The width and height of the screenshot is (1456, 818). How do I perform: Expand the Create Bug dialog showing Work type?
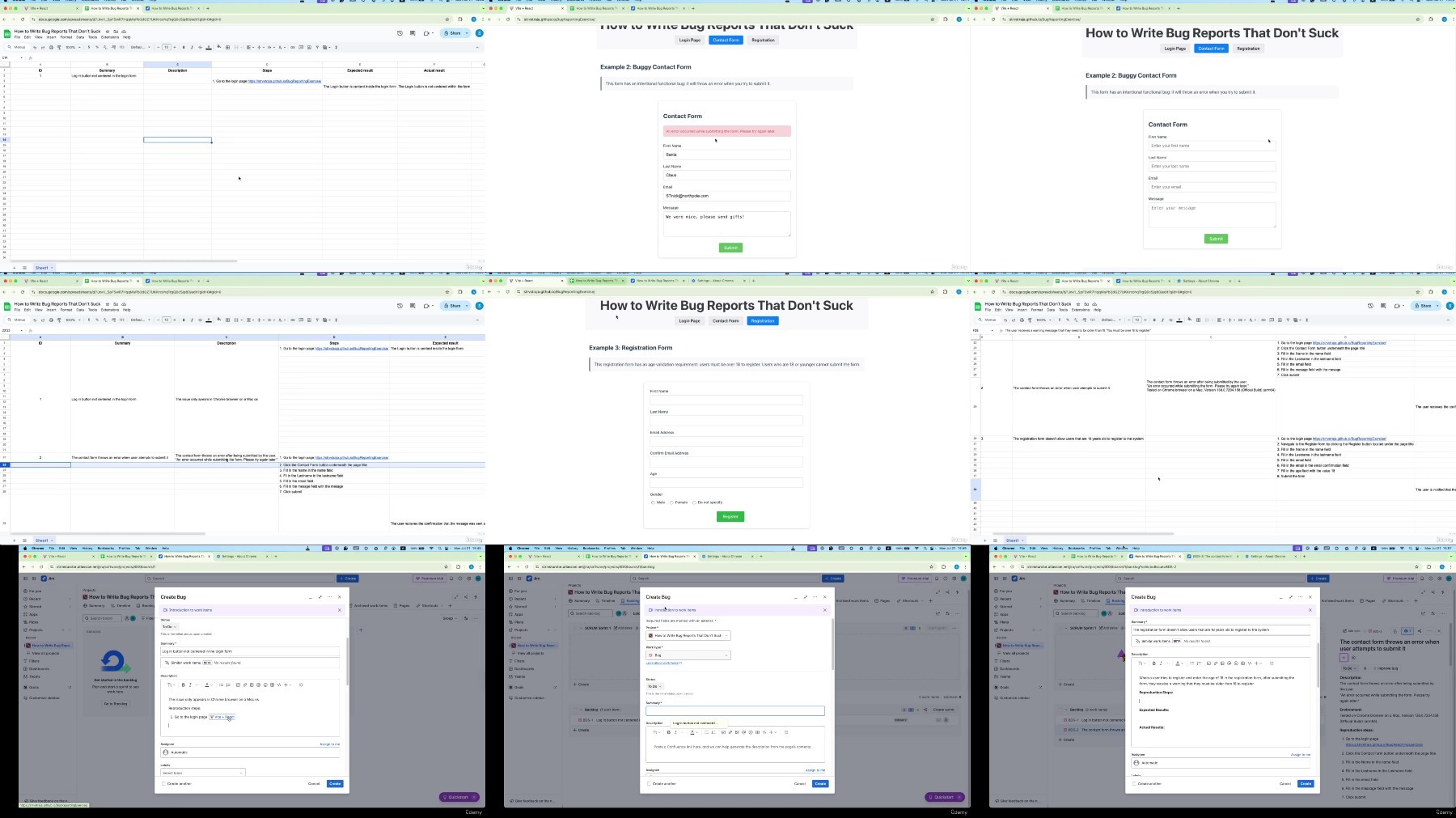(x=806, y=597)
